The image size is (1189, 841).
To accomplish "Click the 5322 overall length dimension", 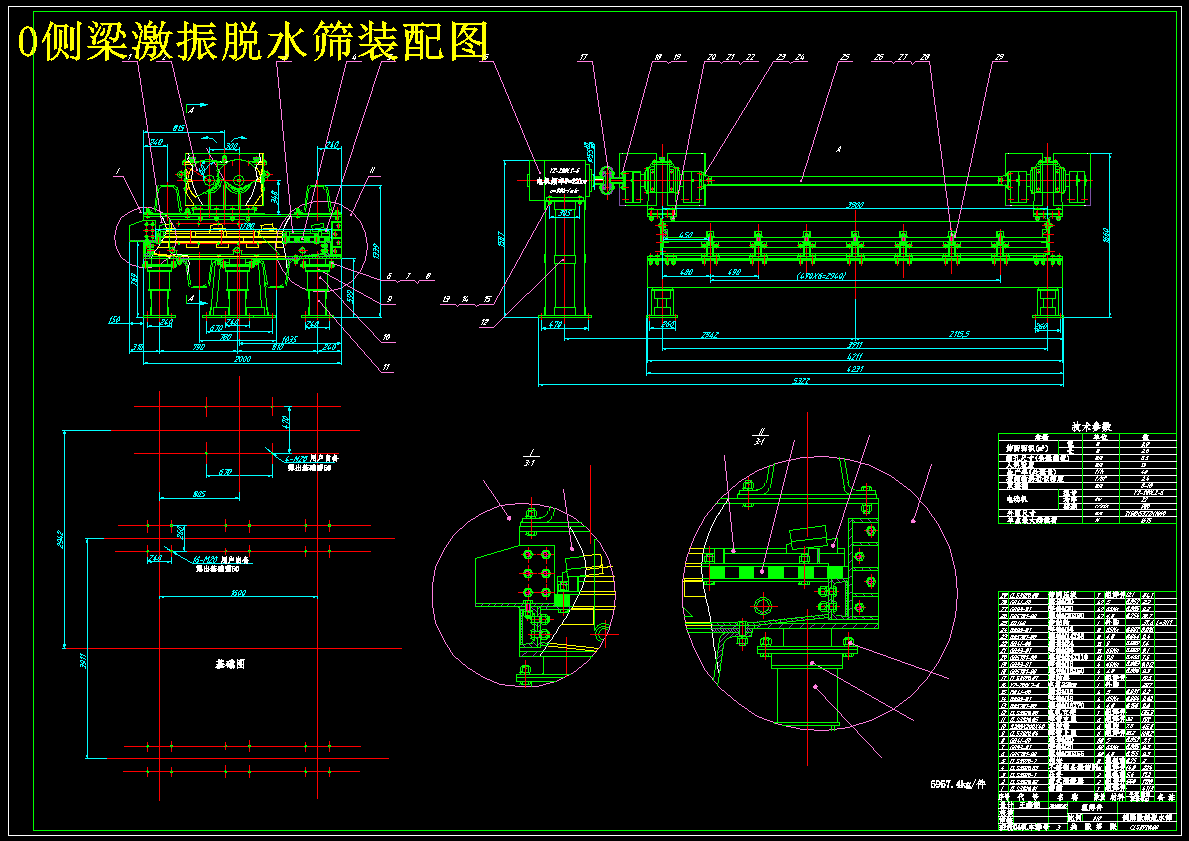I will pyautogui.click(x=801, y=381).
